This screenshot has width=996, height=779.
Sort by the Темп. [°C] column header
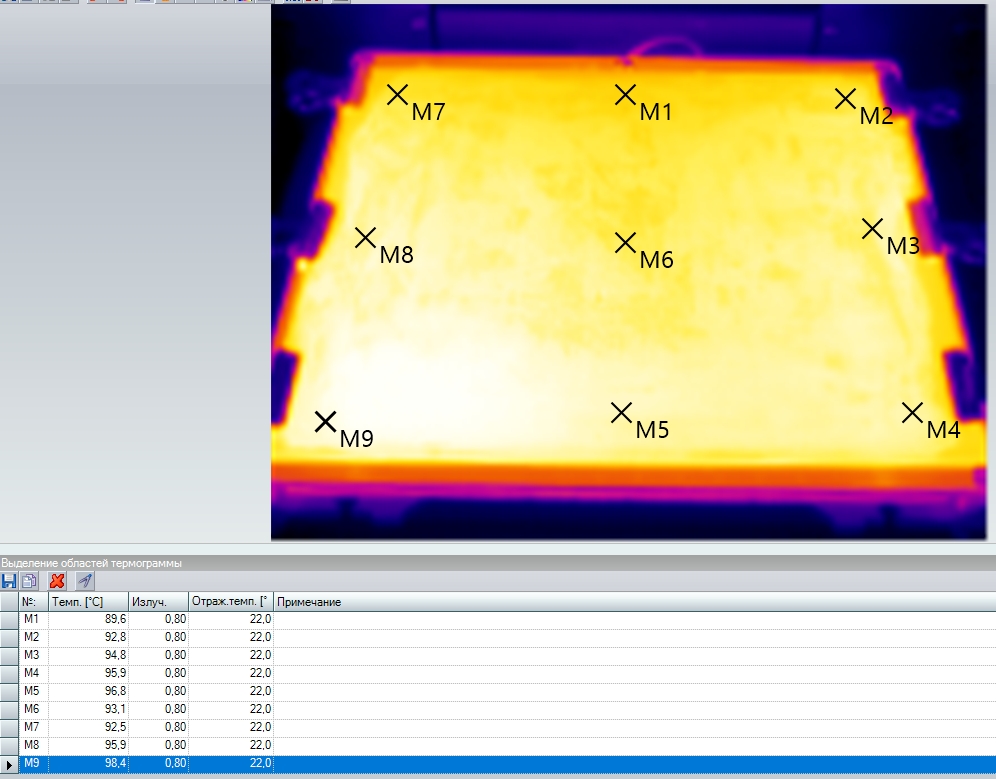[x=88, y=602]
